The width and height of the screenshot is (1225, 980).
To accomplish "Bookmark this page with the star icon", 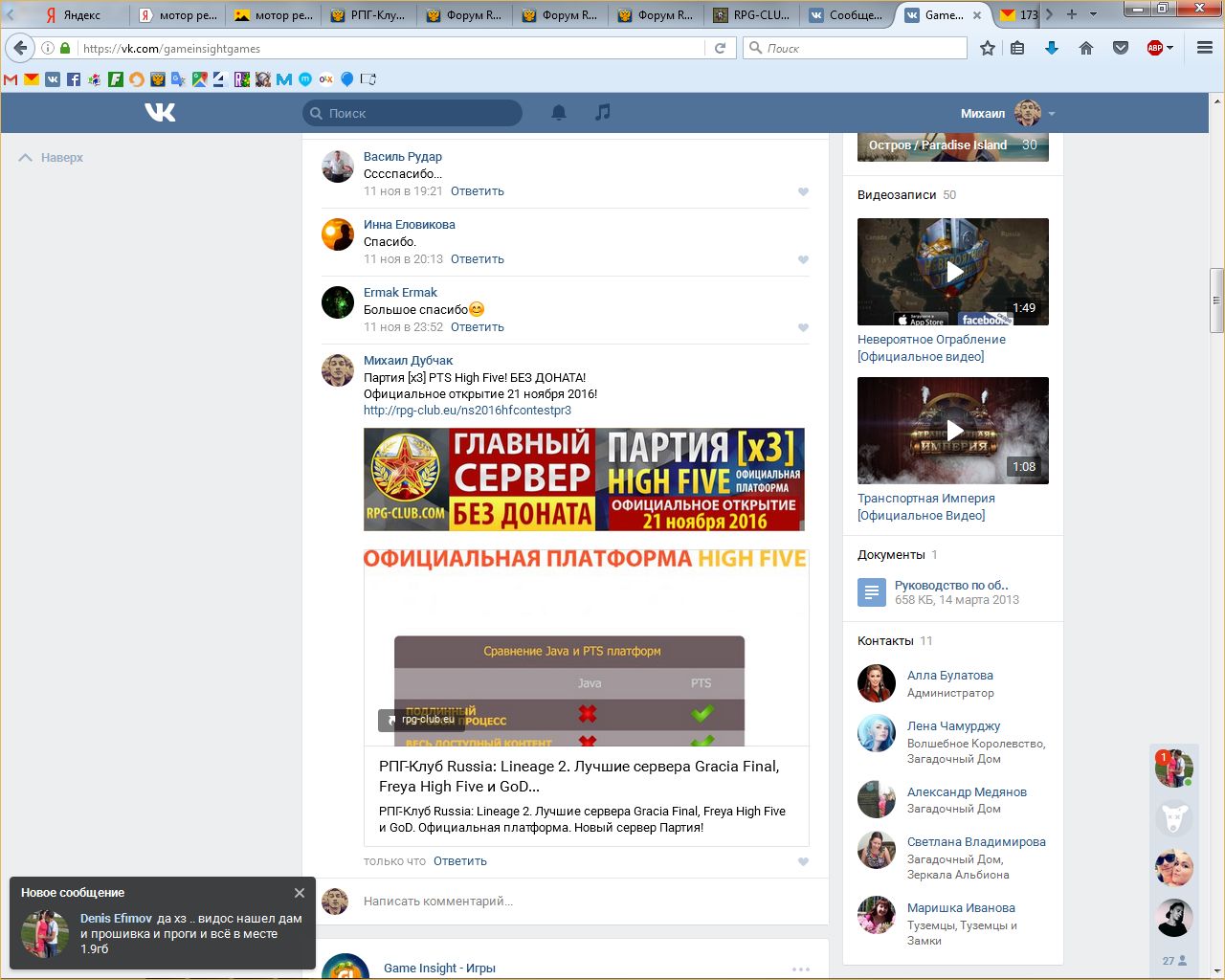I will pos(988,48).
